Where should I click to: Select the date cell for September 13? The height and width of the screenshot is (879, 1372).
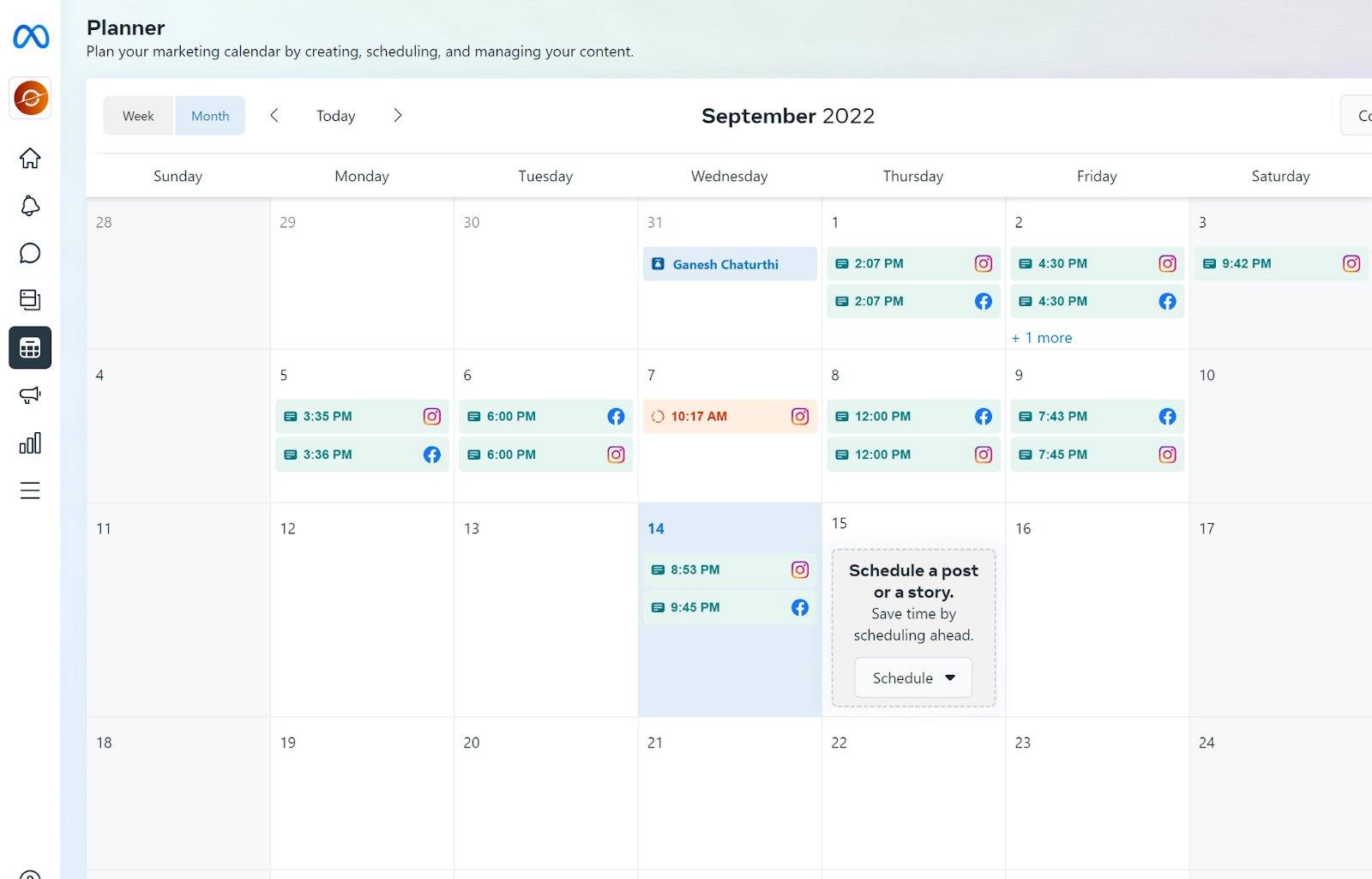tap(546, 610)
